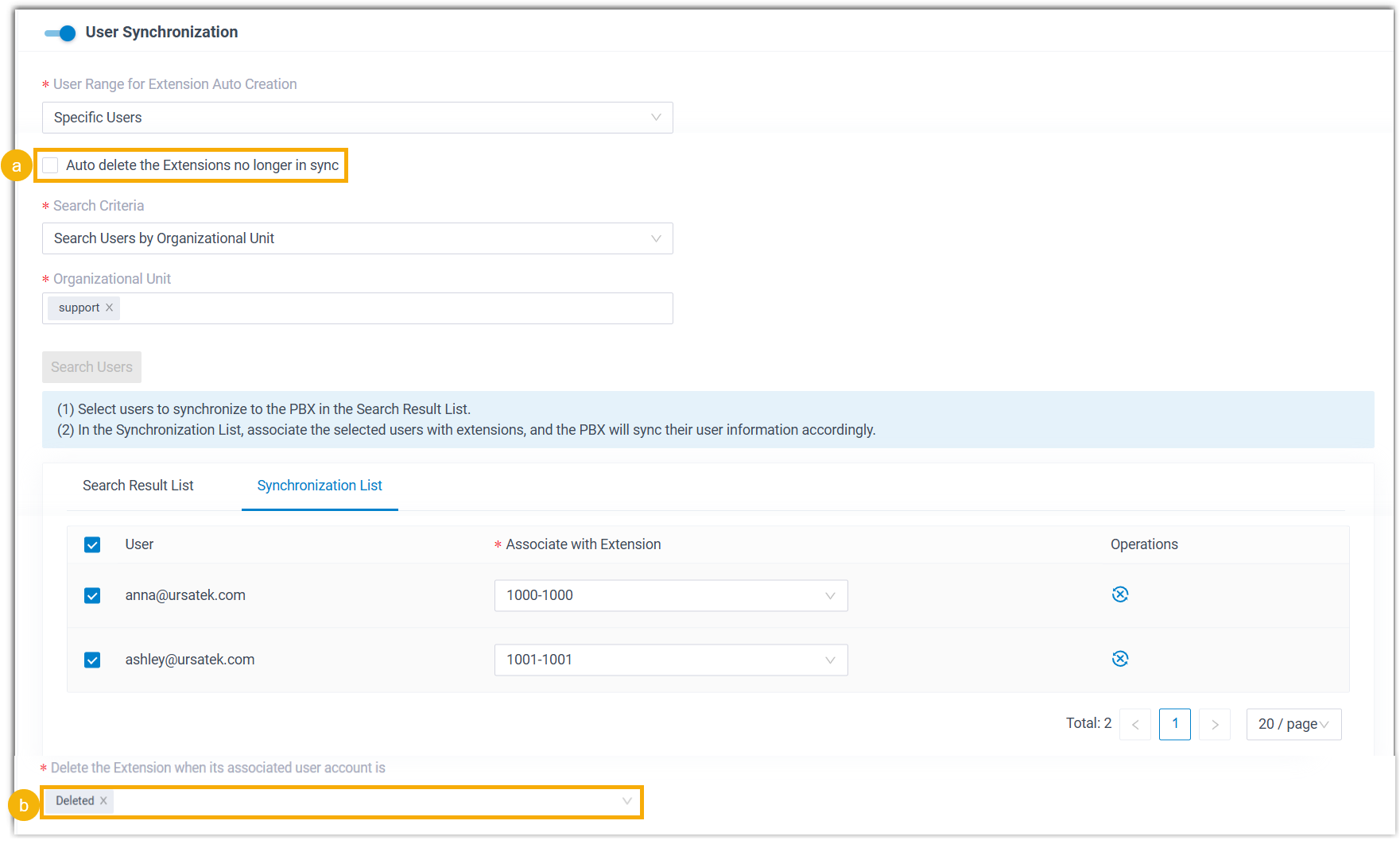This screenshot has width=1400, height=844.
Task: Go to next page arrow
Action: [1214, 724]
